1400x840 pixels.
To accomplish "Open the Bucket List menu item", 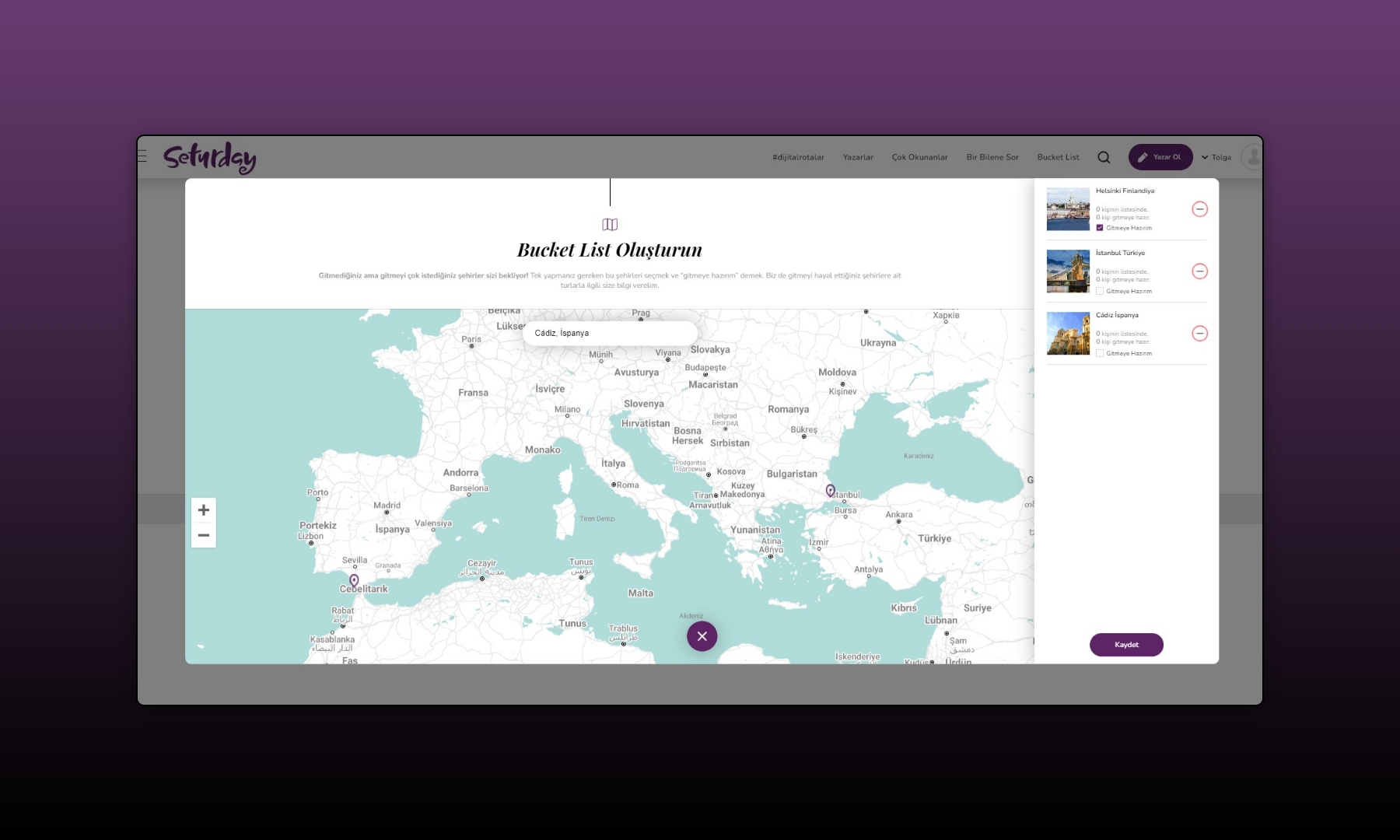I will click(1058, 157).
